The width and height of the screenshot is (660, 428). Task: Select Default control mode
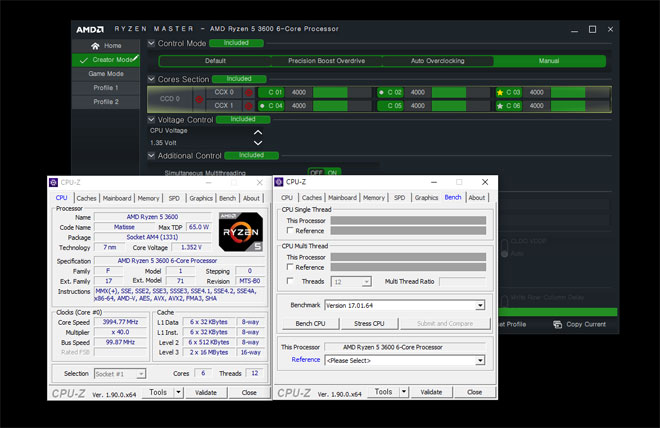[215, 61]
